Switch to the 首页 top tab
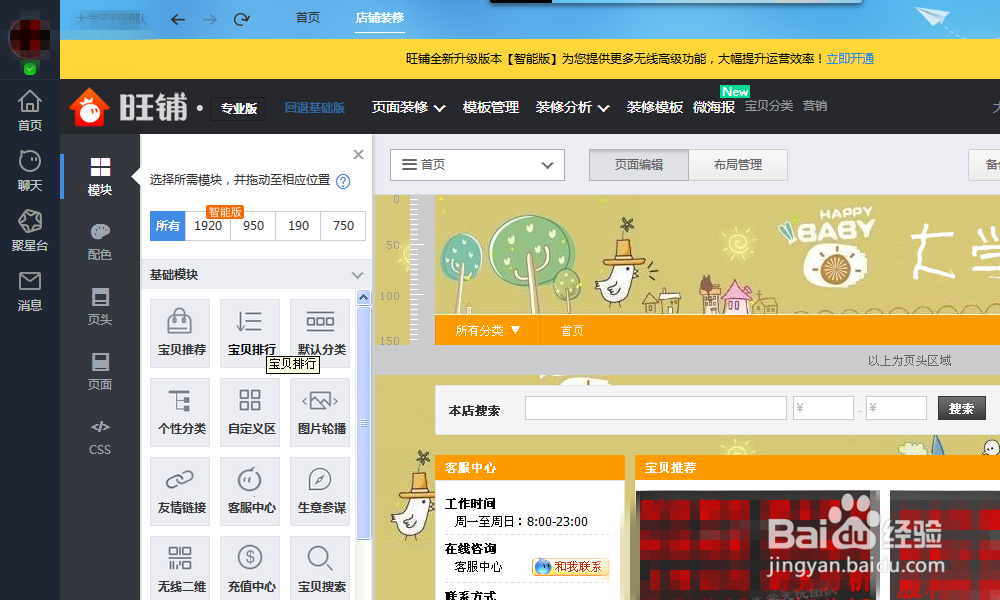The width and height of the screenshot is (1000, 600). click(x=308, y=18)
